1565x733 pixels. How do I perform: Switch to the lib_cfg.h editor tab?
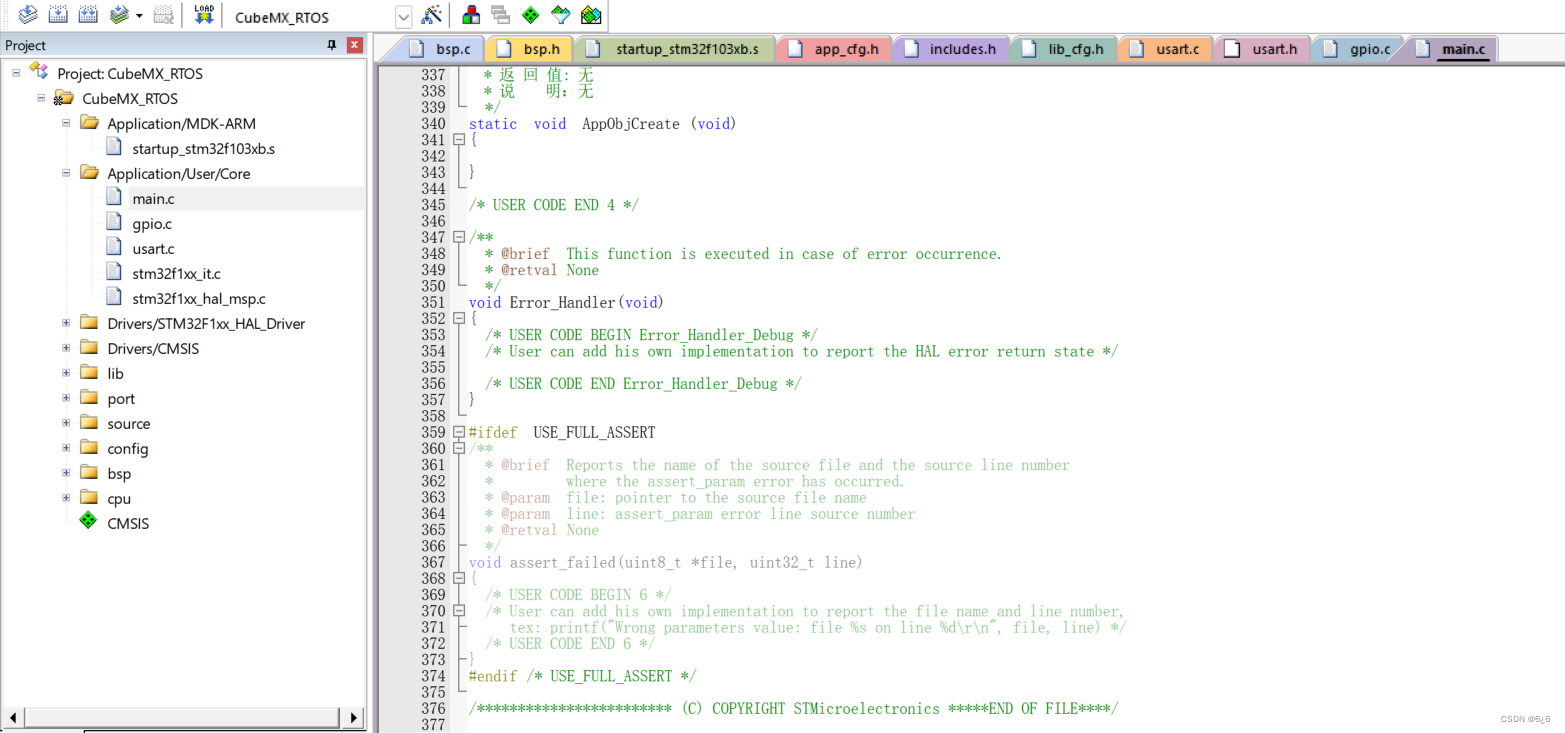[x=1063, y=49]
